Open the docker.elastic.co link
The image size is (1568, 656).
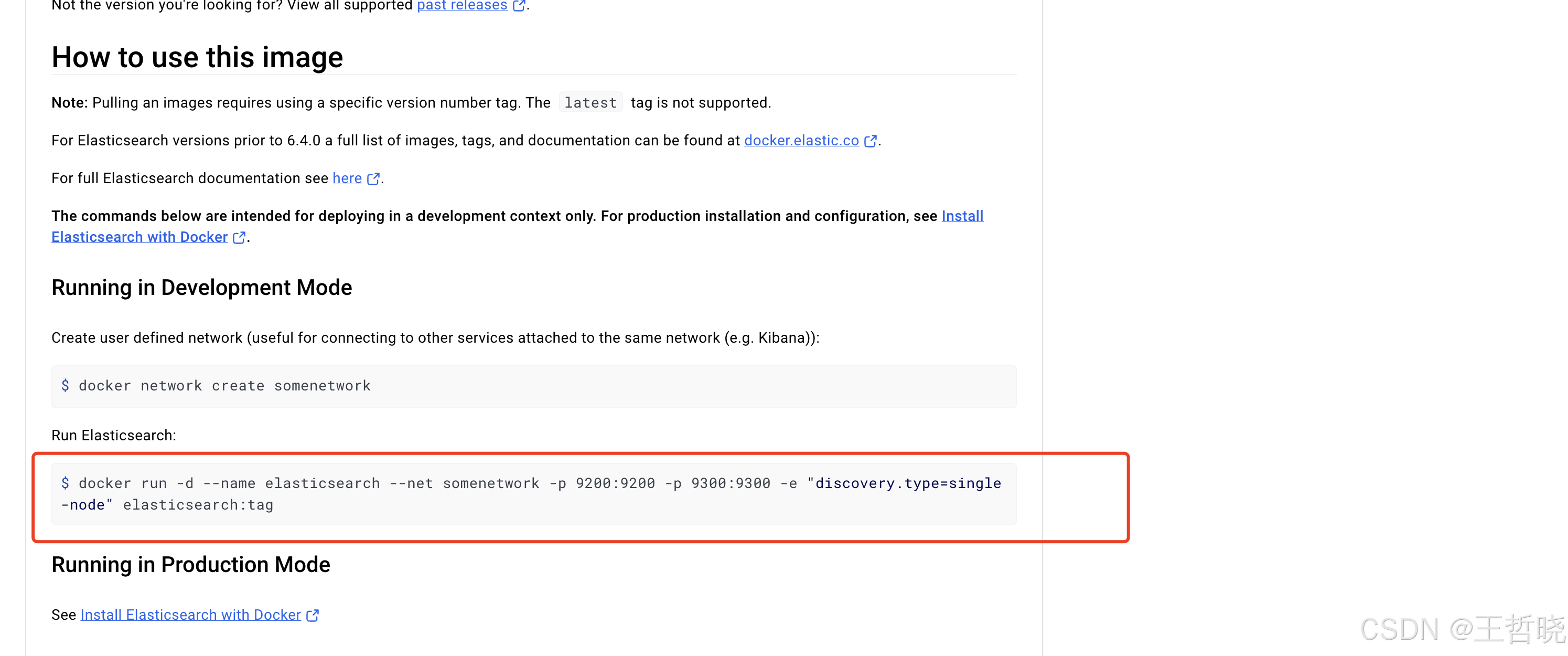(801, 141)
